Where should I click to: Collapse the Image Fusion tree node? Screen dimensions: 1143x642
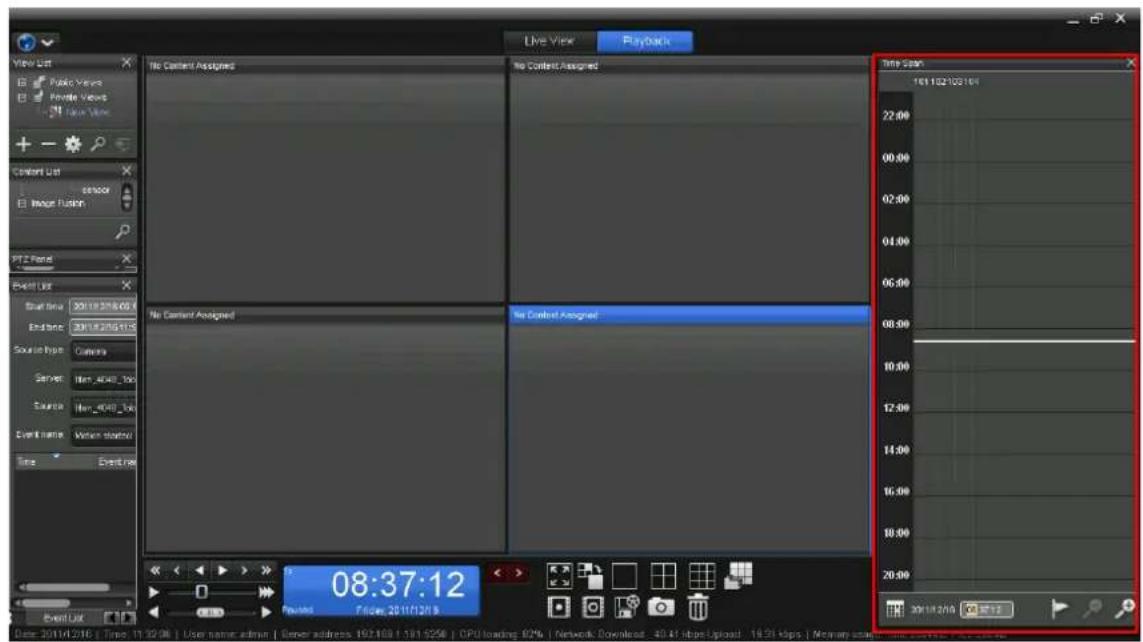[x=22, y=203]
